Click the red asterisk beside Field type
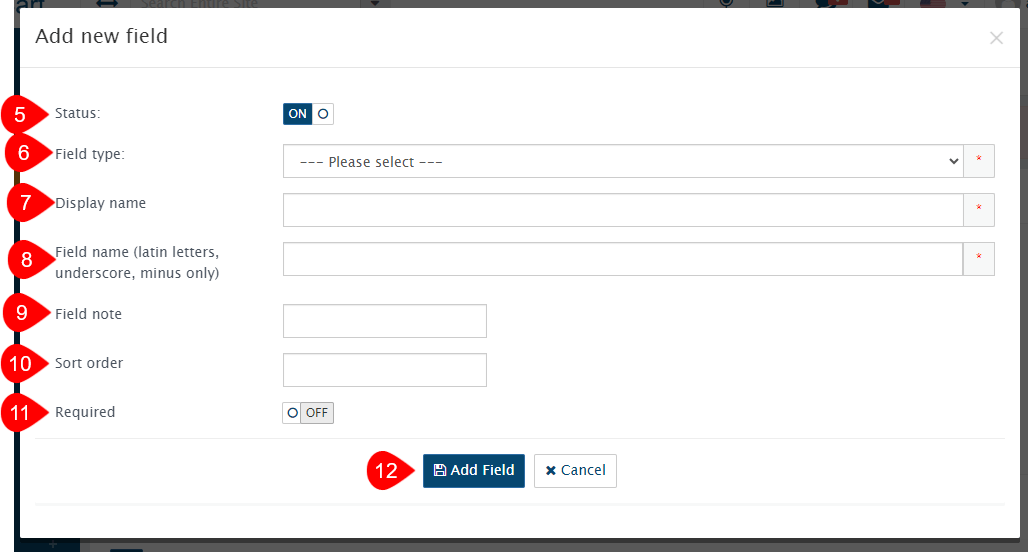Viewport: 1028px width, 552px height. click(x=979, y=161)
